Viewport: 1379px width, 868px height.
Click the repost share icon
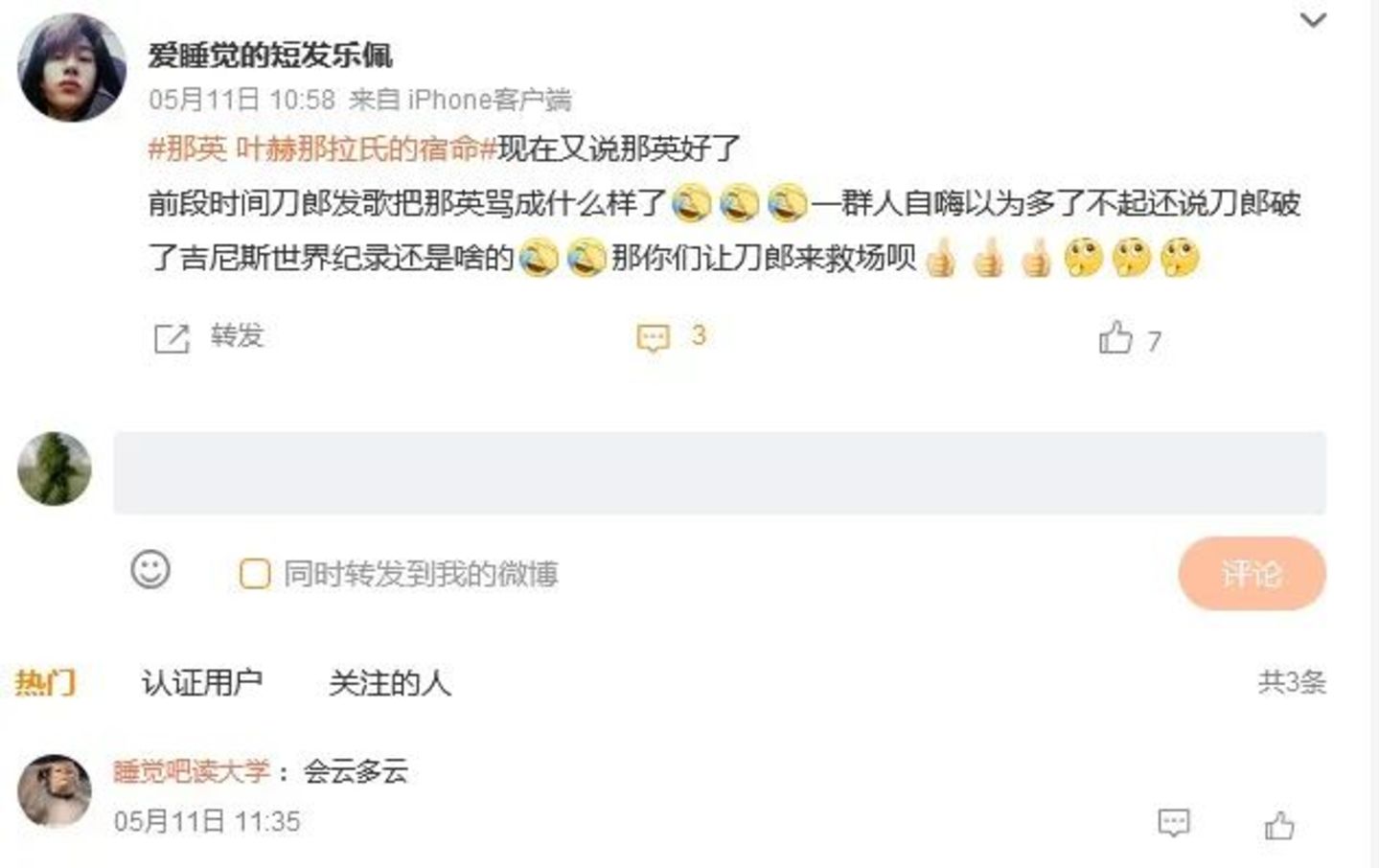tap(172, 338)
